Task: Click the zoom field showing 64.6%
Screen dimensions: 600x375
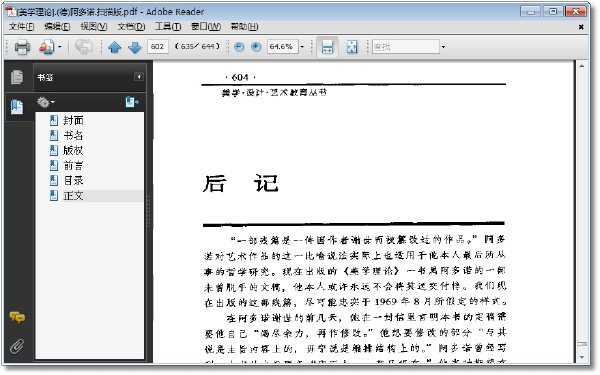Action: click(x=282, y=47)
